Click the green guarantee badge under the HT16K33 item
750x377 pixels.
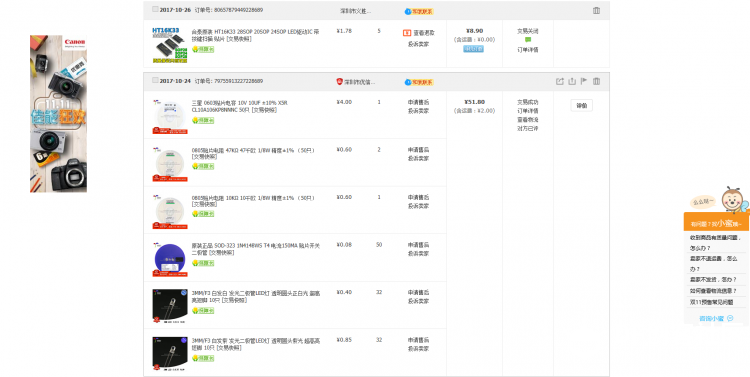point(203,49)
